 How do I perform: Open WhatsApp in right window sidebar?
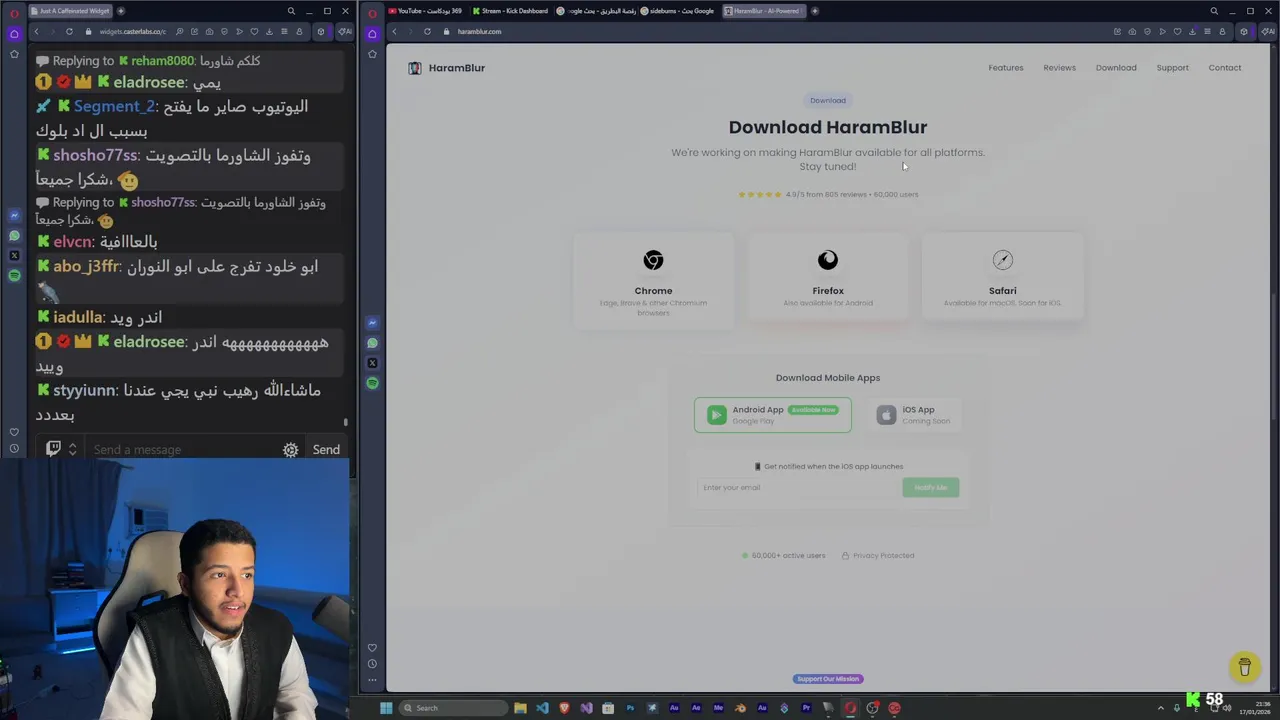pos(372,343)
